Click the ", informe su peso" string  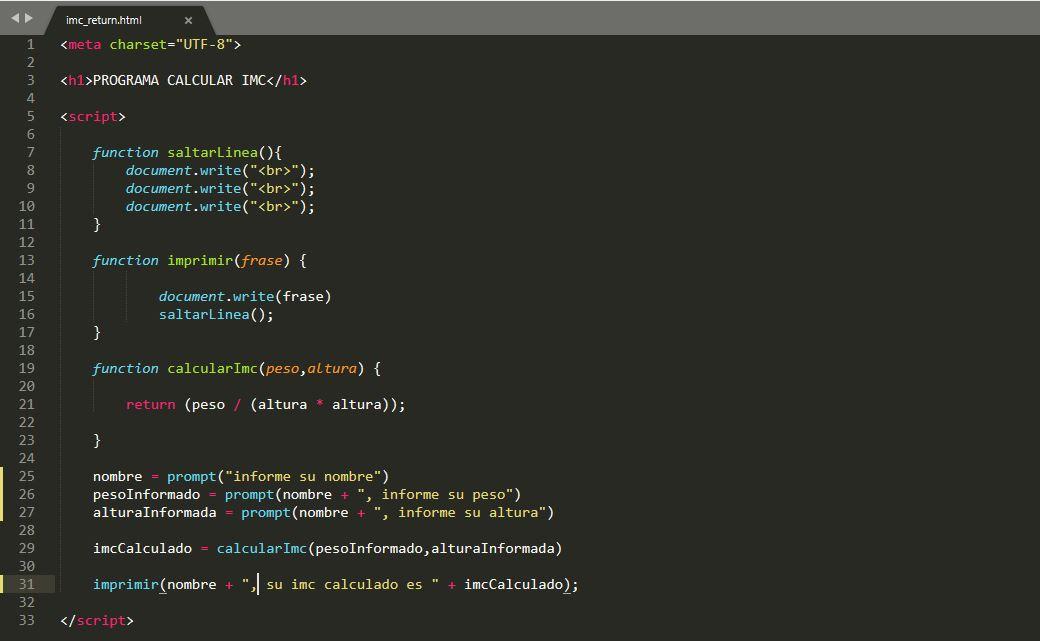pos(435,494)
